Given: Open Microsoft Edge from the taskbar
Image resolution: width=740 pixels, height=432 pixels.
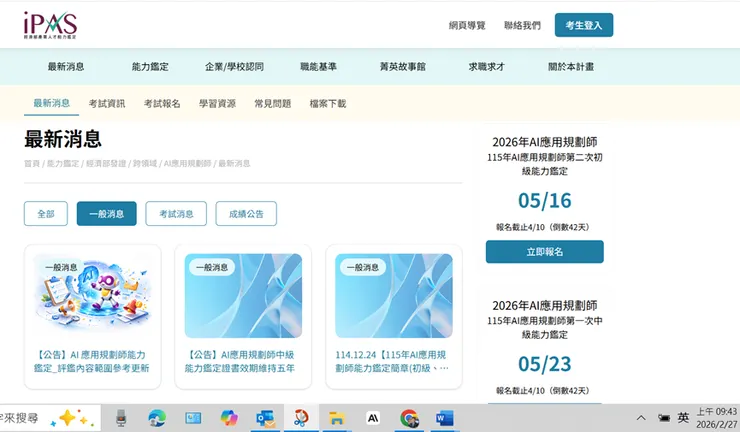Looking at the screenshot, I should [157, 418].
